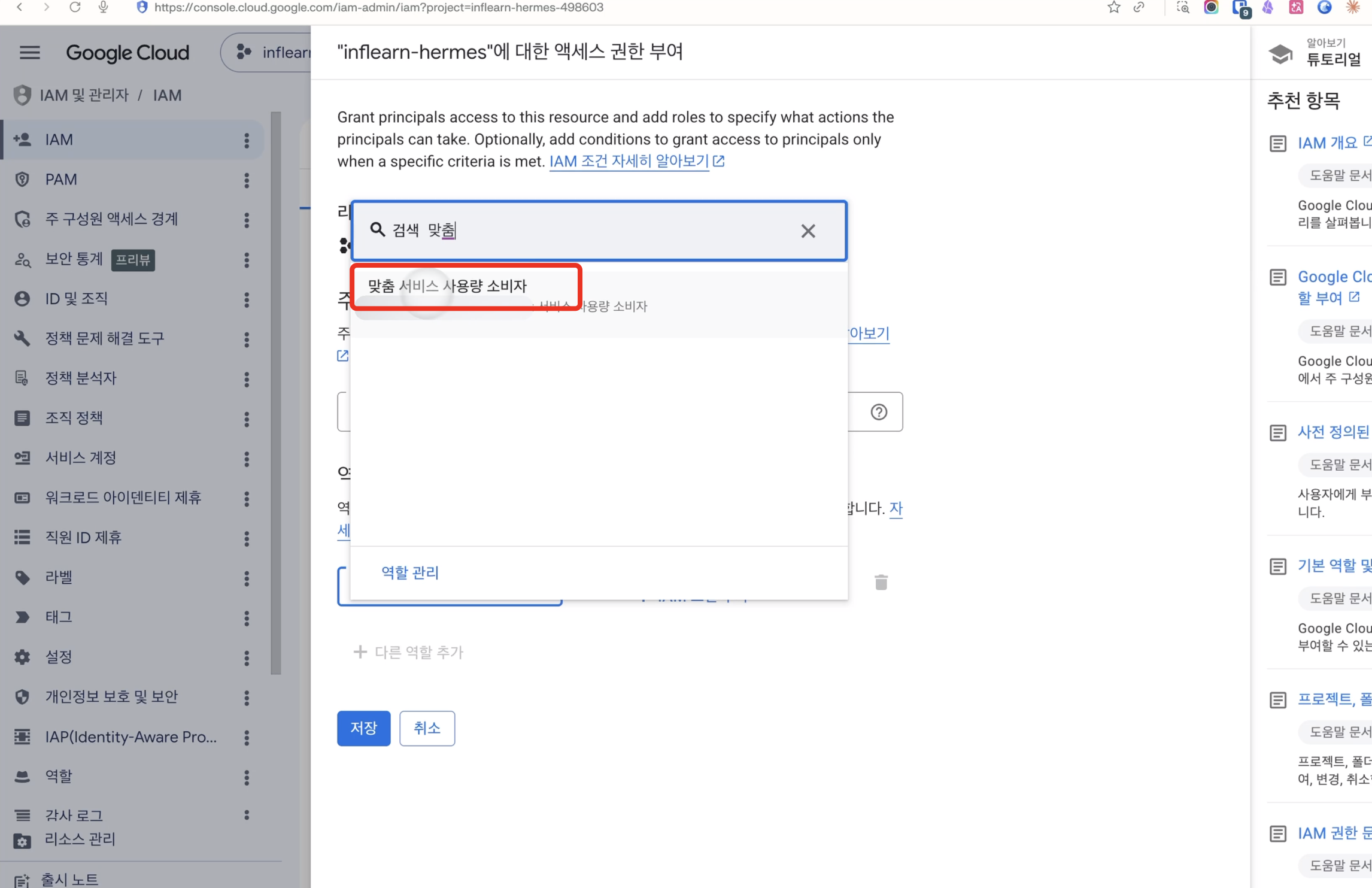Screen dimensions: 1372x888
Task: Open the inflearn project selector dropdown
Action: pos(266,53)
